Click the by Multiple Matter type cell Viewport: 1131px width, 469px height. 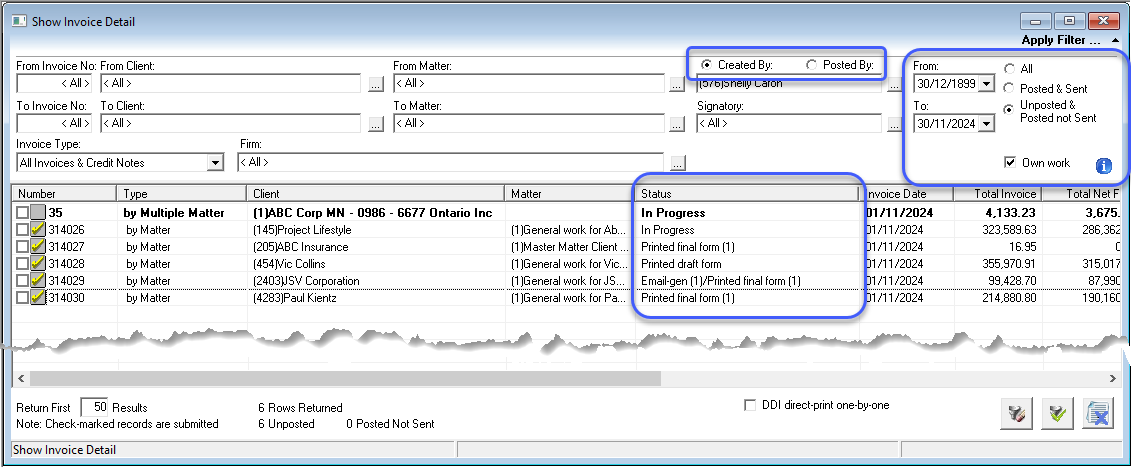[x=182, y=213]
